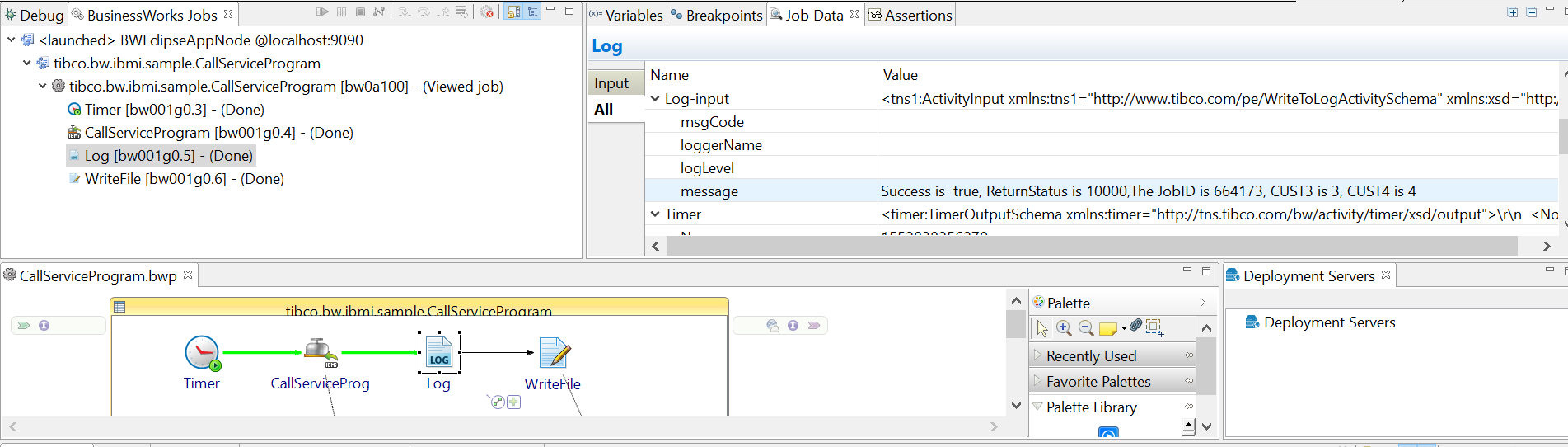Click the Name column header

761,75
